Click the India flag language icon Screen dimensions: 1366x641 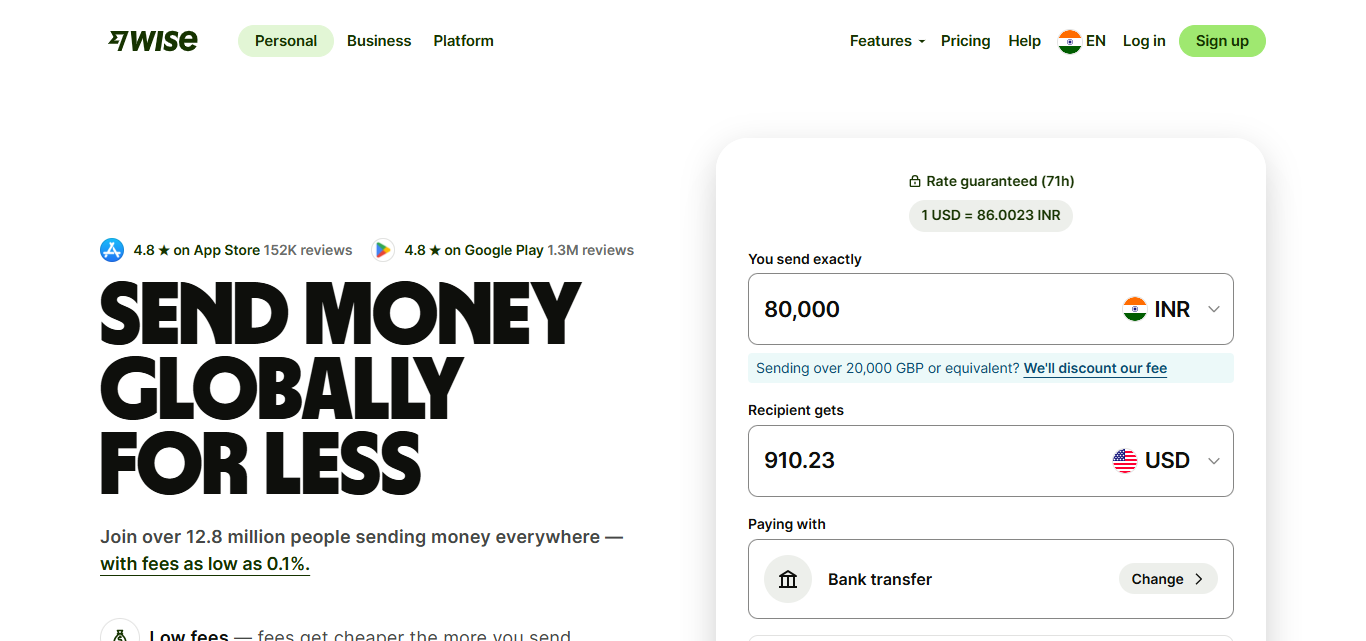coord(1070,41)
